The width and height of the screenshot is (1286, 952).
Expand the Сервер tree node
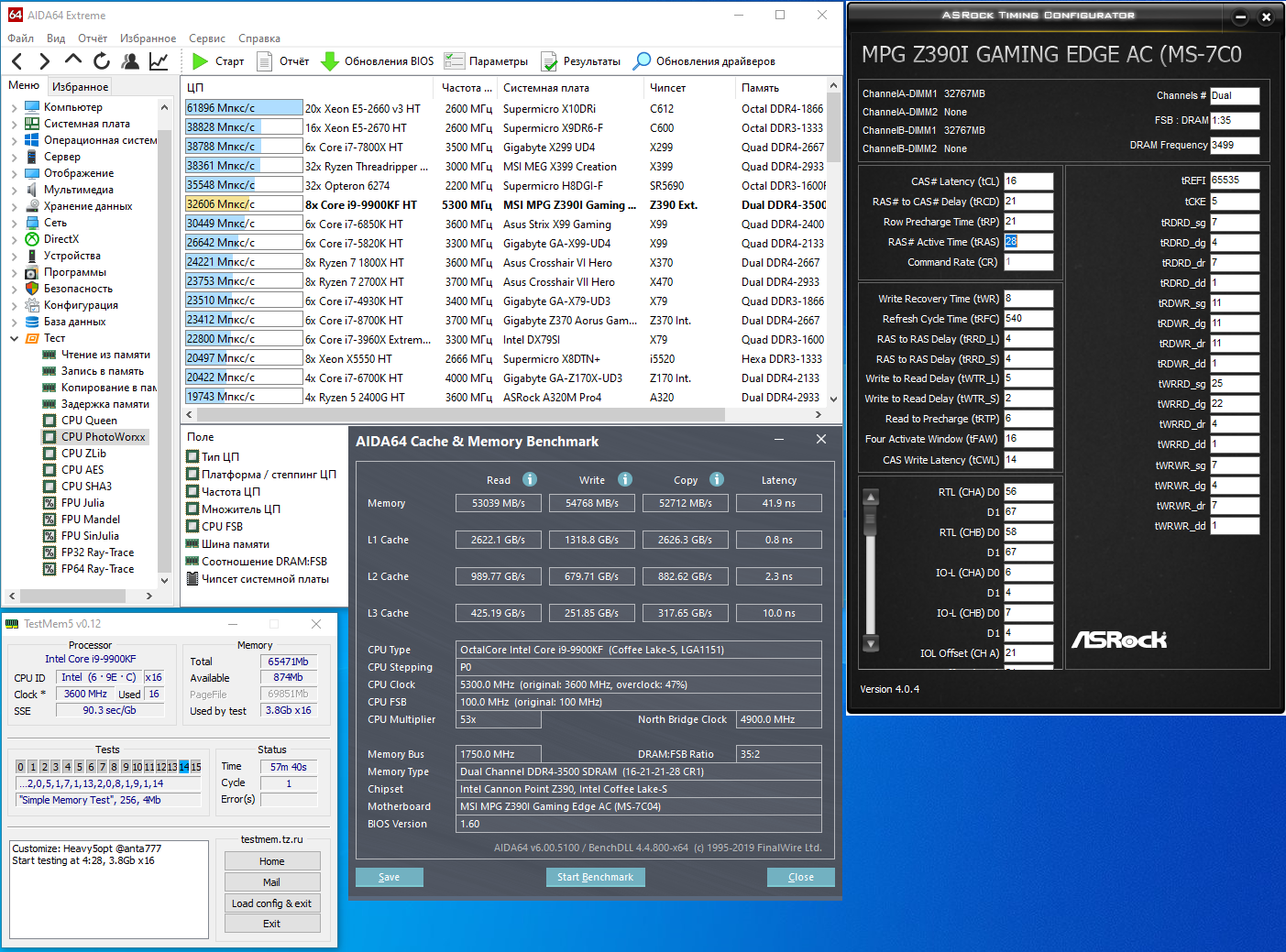pyautogui.click(x=14, y=157)
